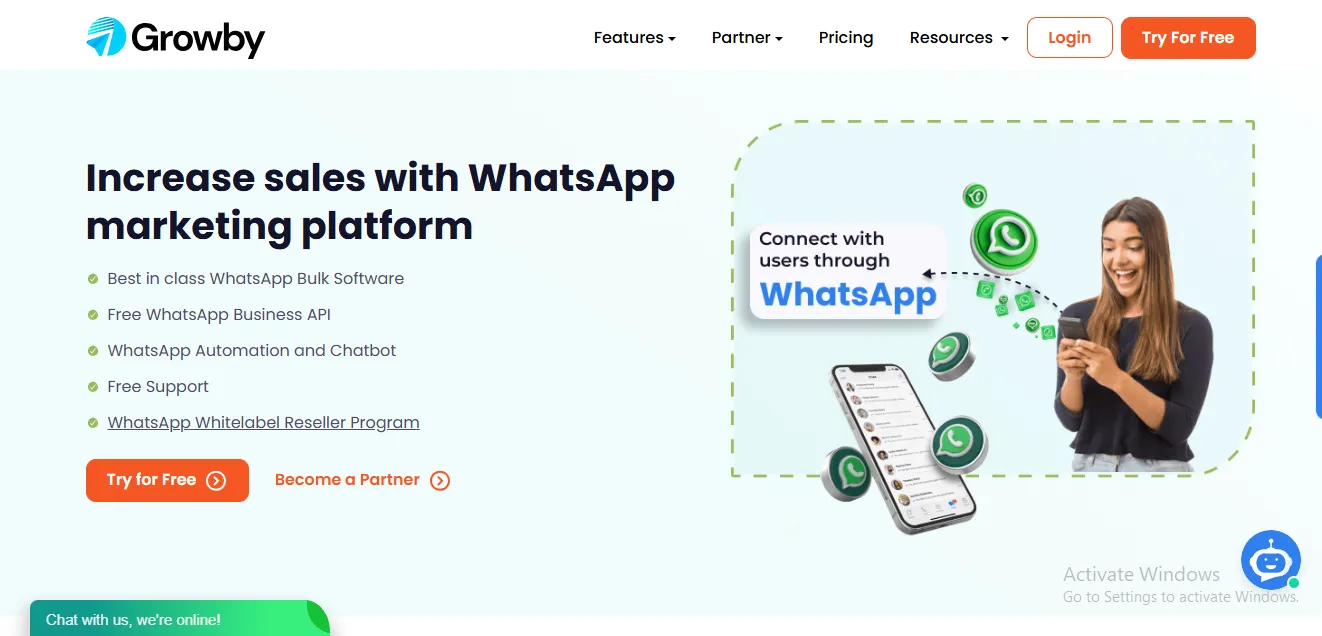This screenshot has width=1322, height=636.
Task: Click the arrow circle icon beside Become a Partner
Action: [x=440, y=480]
